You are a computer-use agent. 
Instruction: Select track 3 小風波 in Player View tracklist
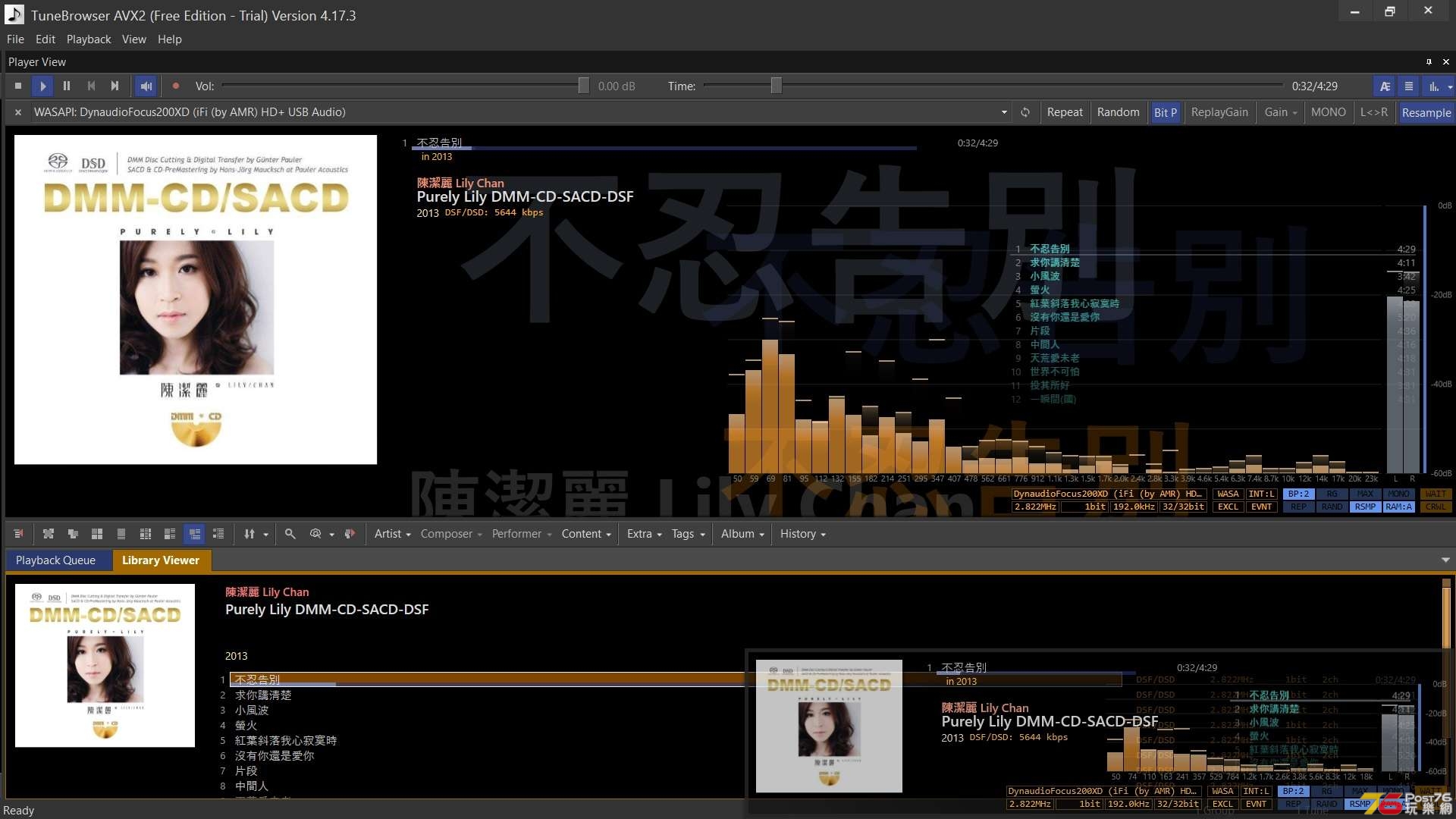(1045, 277)
